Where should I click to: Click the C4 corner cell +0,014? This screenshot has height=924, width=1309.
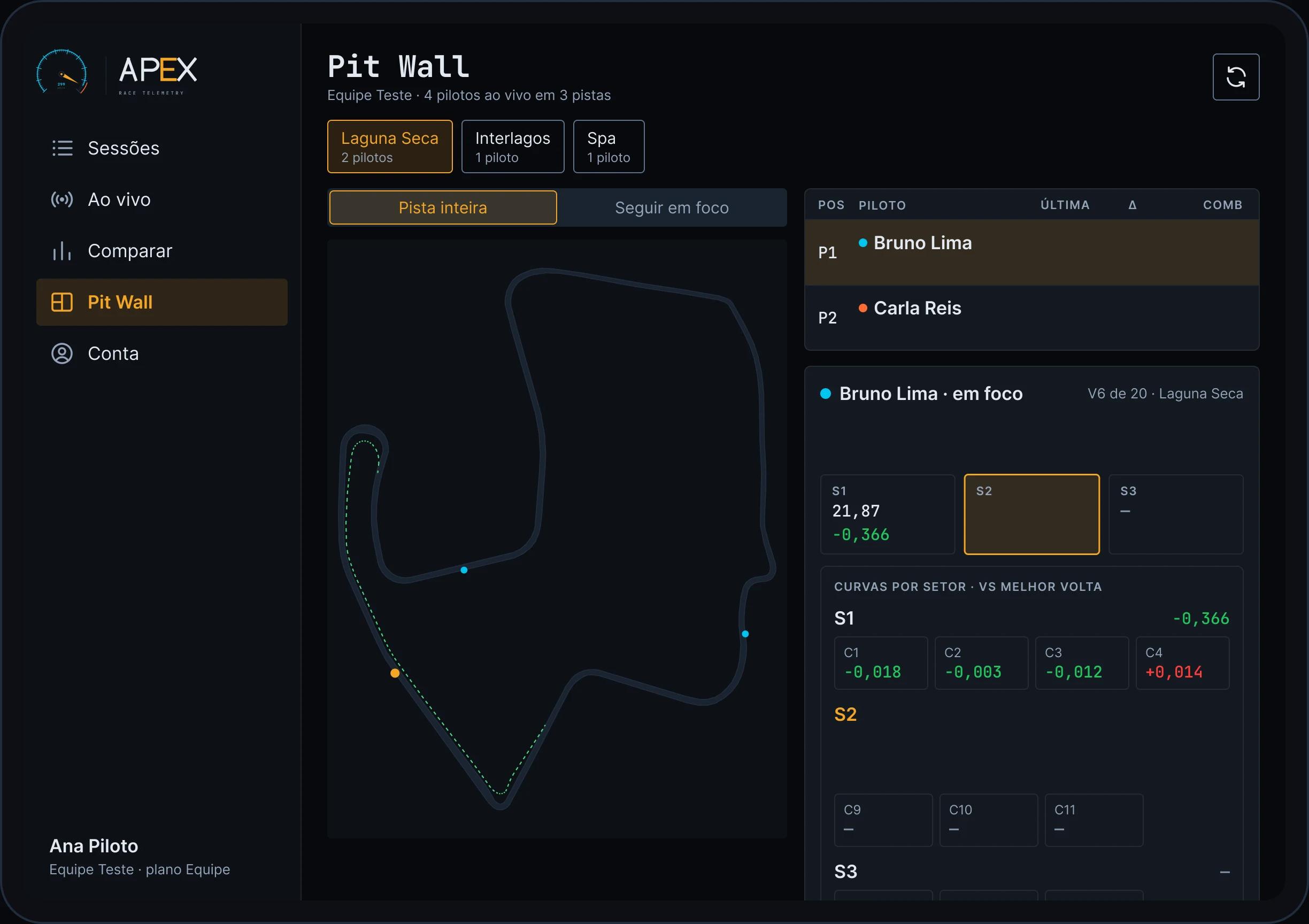click(1182, 663)
